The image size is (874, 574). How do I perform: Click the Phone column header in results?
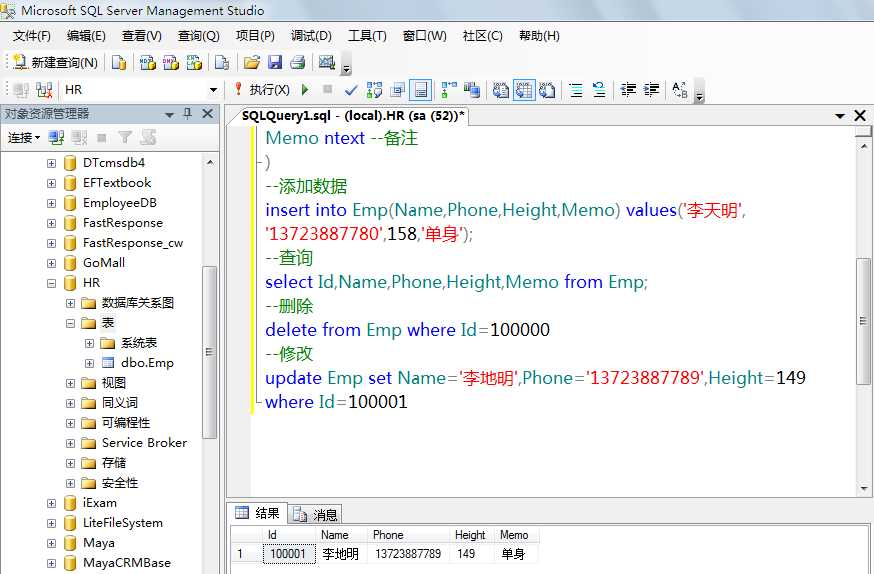tap(408, 535)
